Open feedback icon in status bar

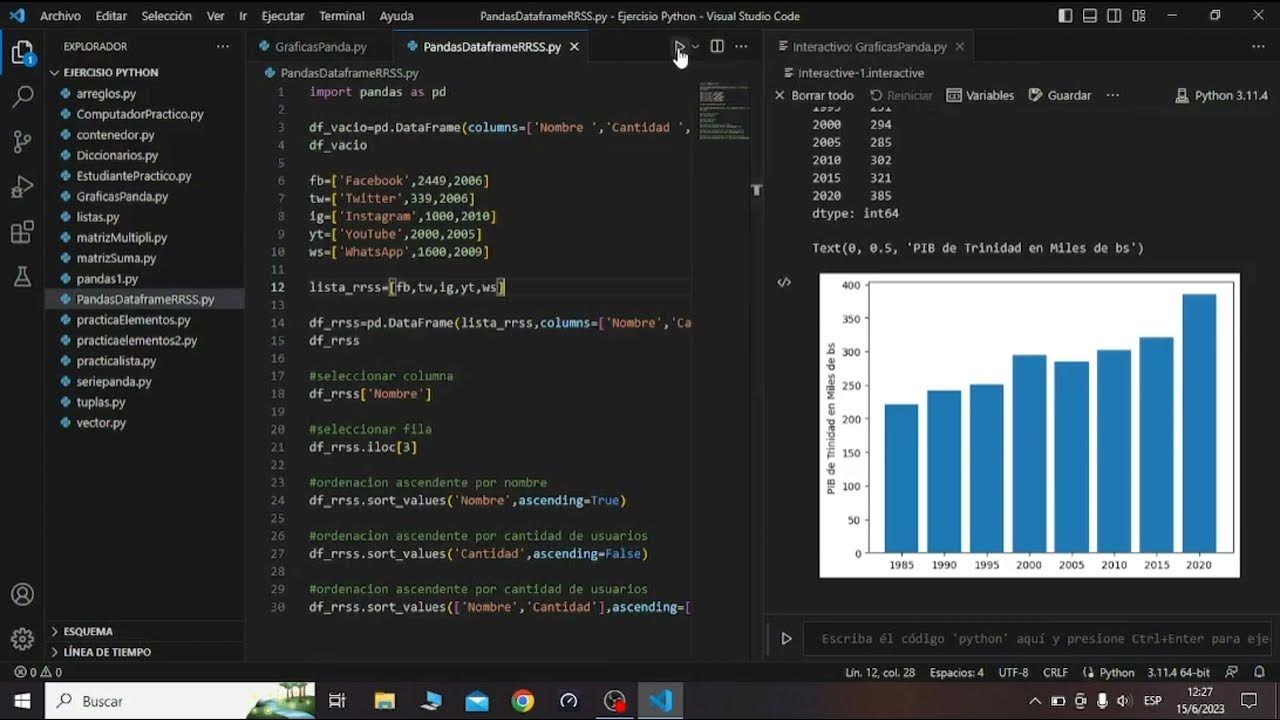(x=1232, y=673)
